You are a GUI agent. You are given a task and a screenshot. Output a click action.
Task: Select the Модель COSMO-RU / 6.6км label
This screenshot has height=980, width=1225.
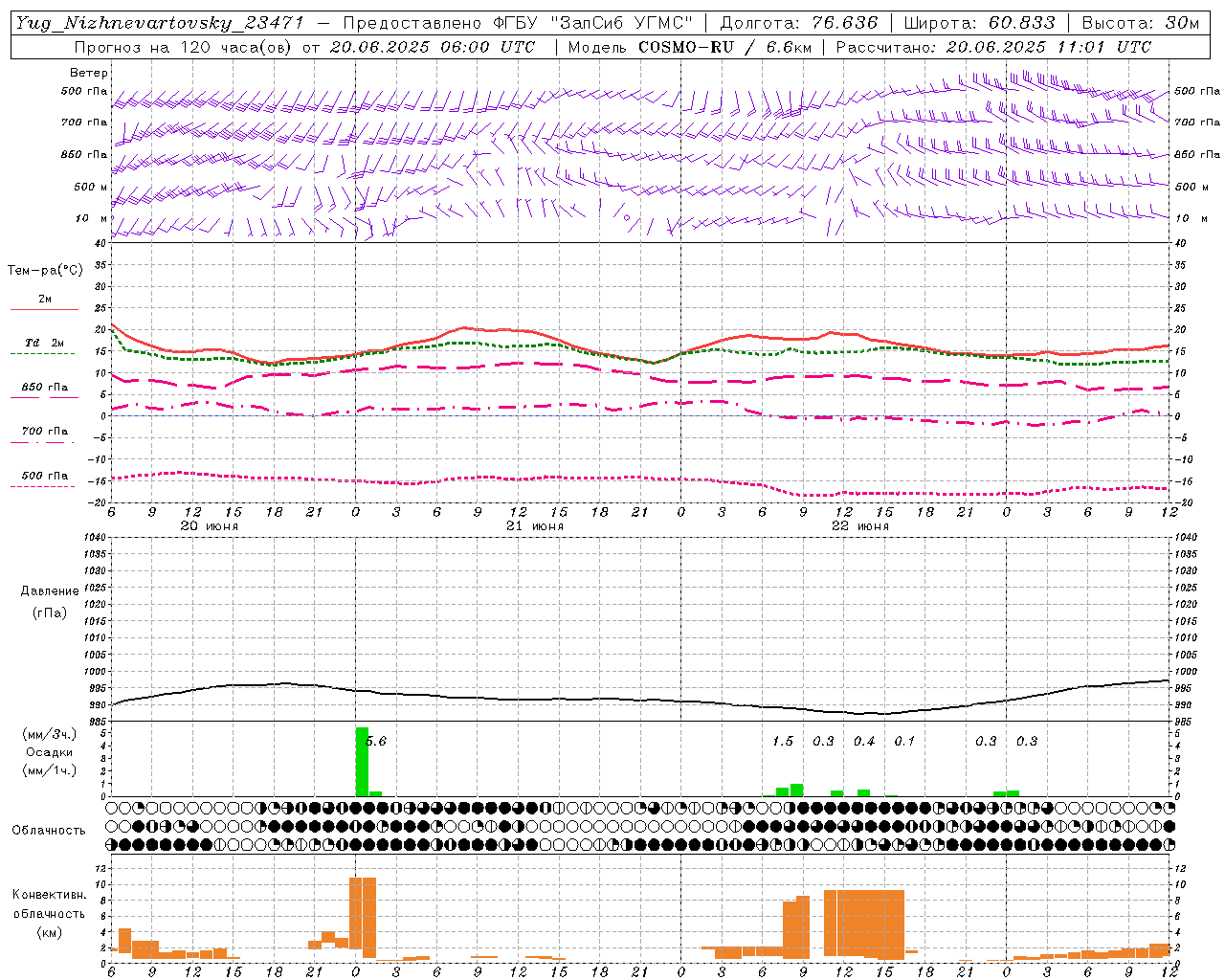[x=690, y=47]
